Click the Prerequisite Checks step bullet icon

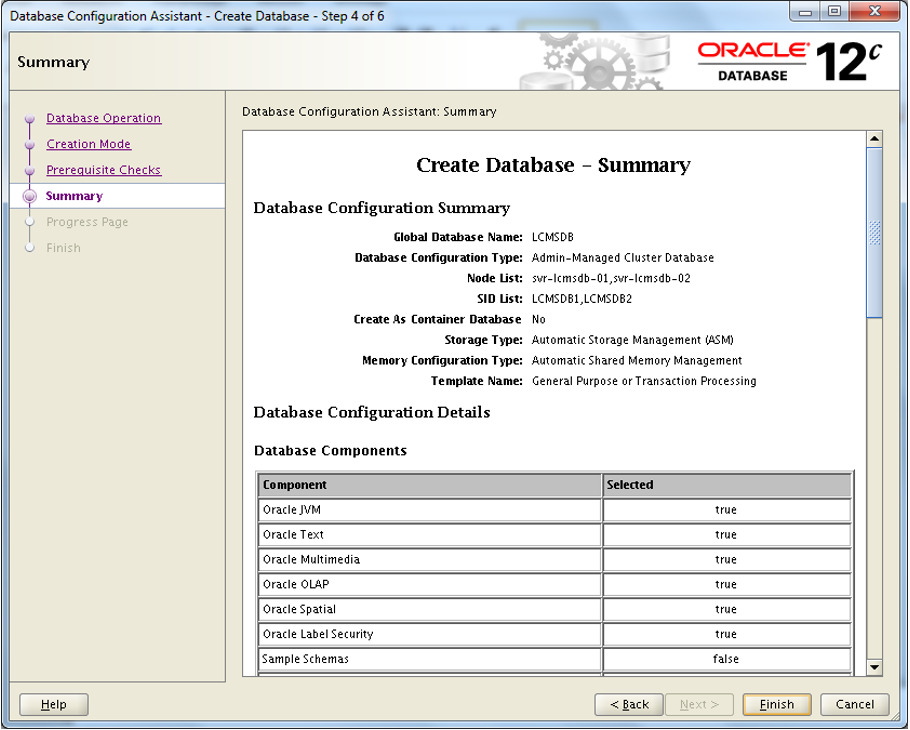tap(30, 171)
